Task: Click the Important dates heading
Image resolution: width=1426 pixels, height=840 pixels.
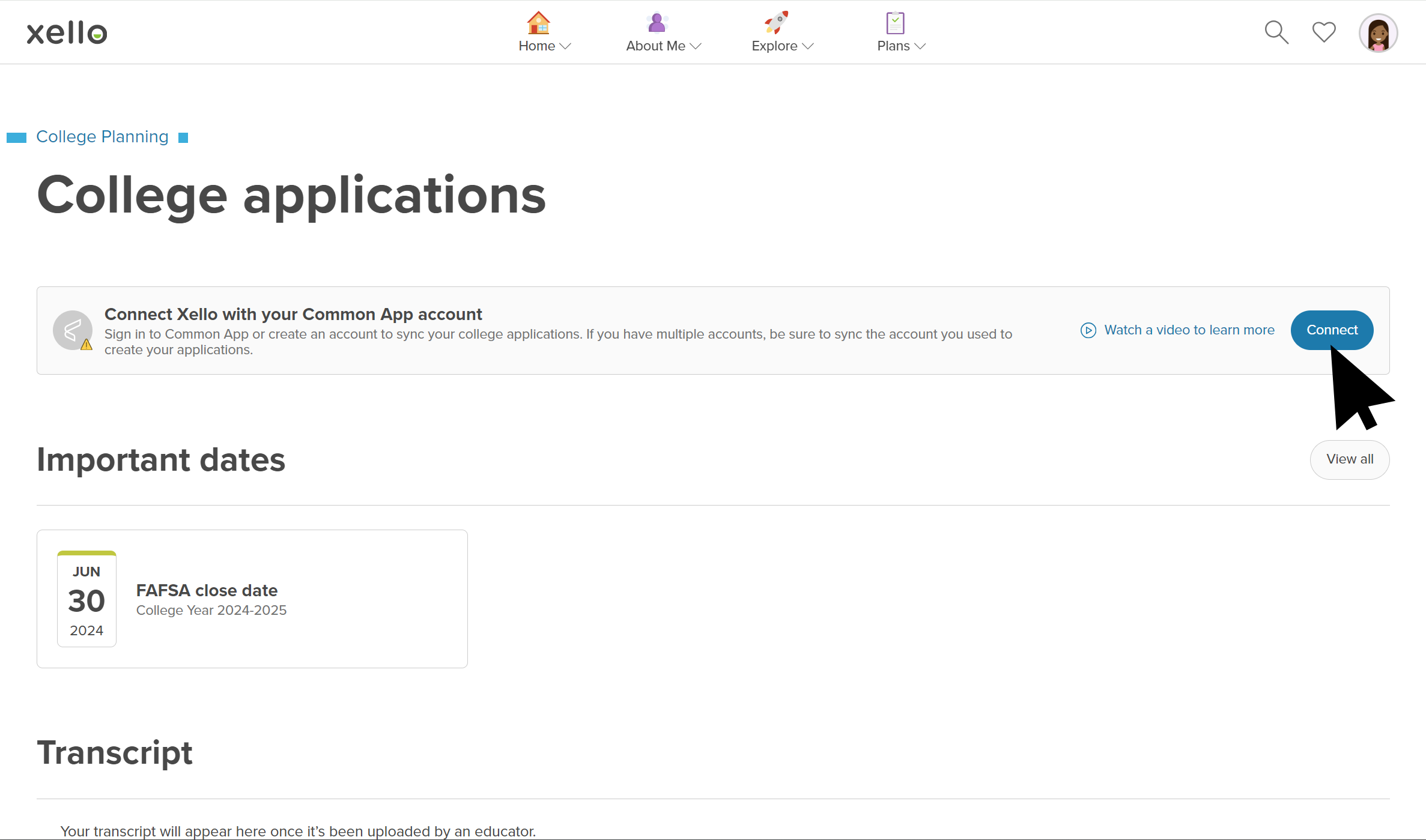Action: 161,460
